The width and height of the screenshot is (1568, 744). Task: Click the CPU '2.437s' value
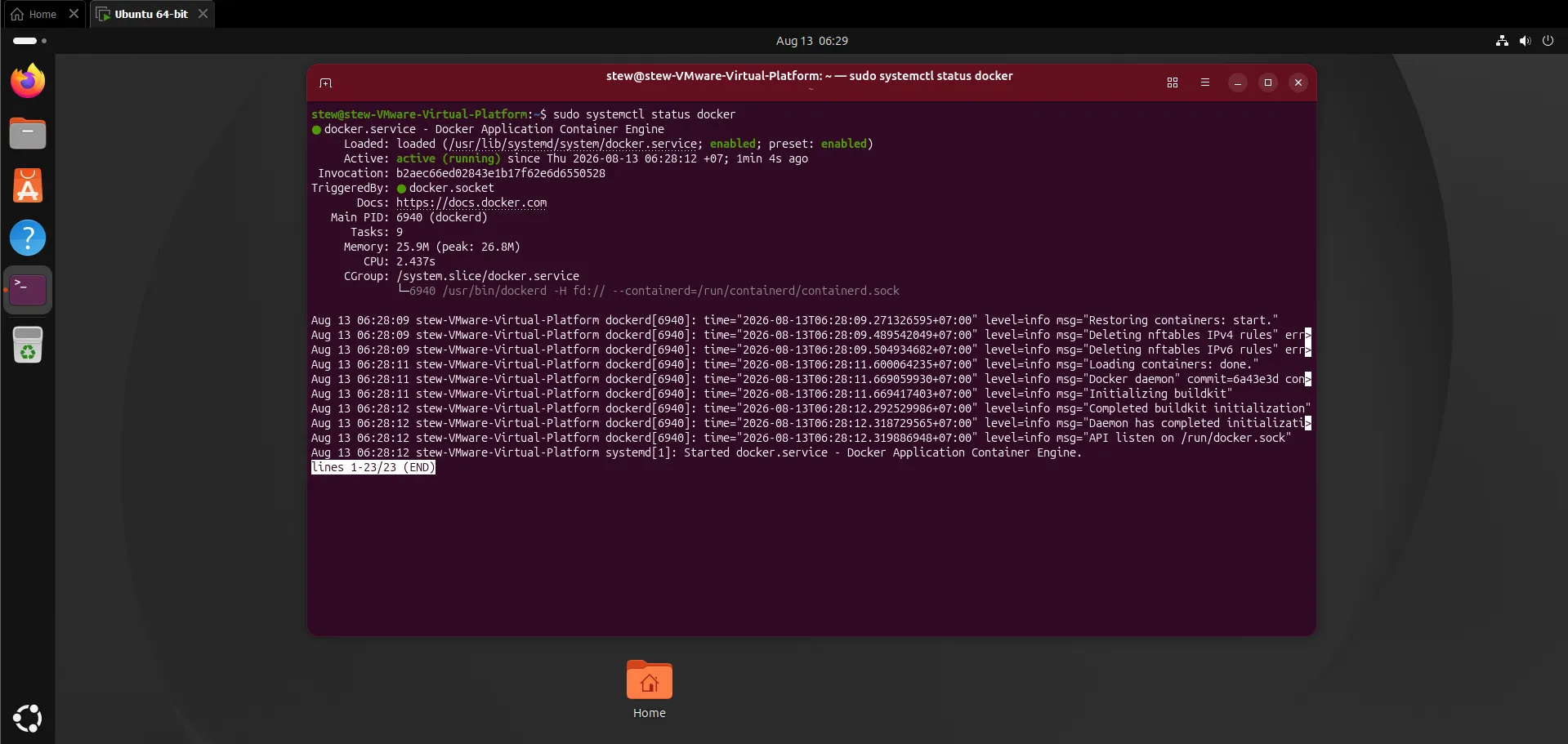tap(416, 261)
